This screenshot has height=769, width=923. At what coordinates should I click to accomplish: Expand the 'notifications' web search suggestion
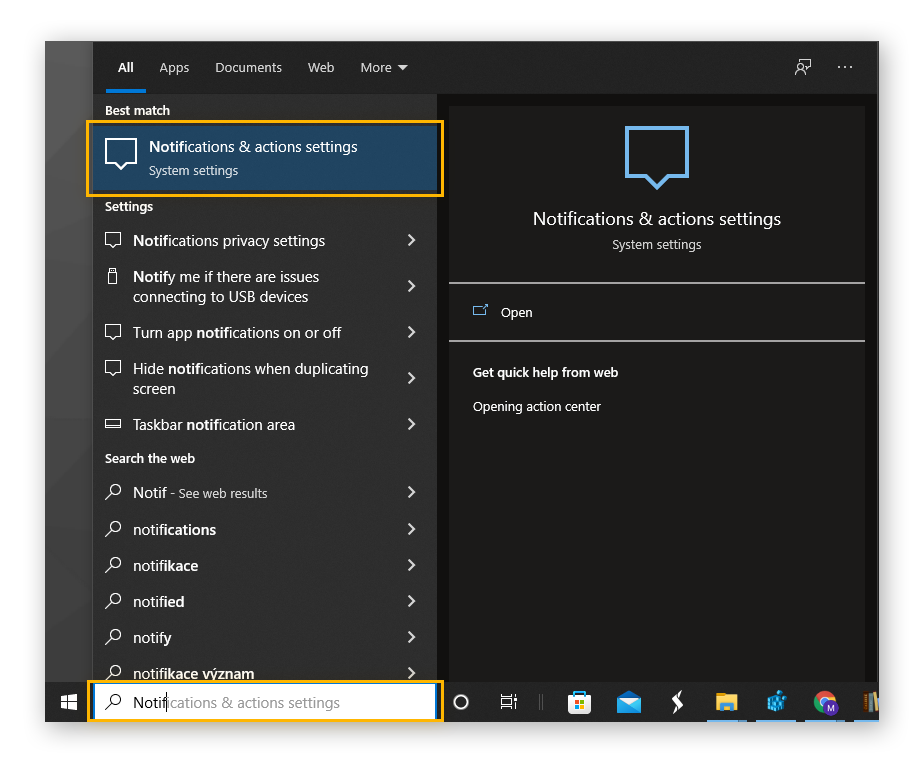[x=411, y=529]
